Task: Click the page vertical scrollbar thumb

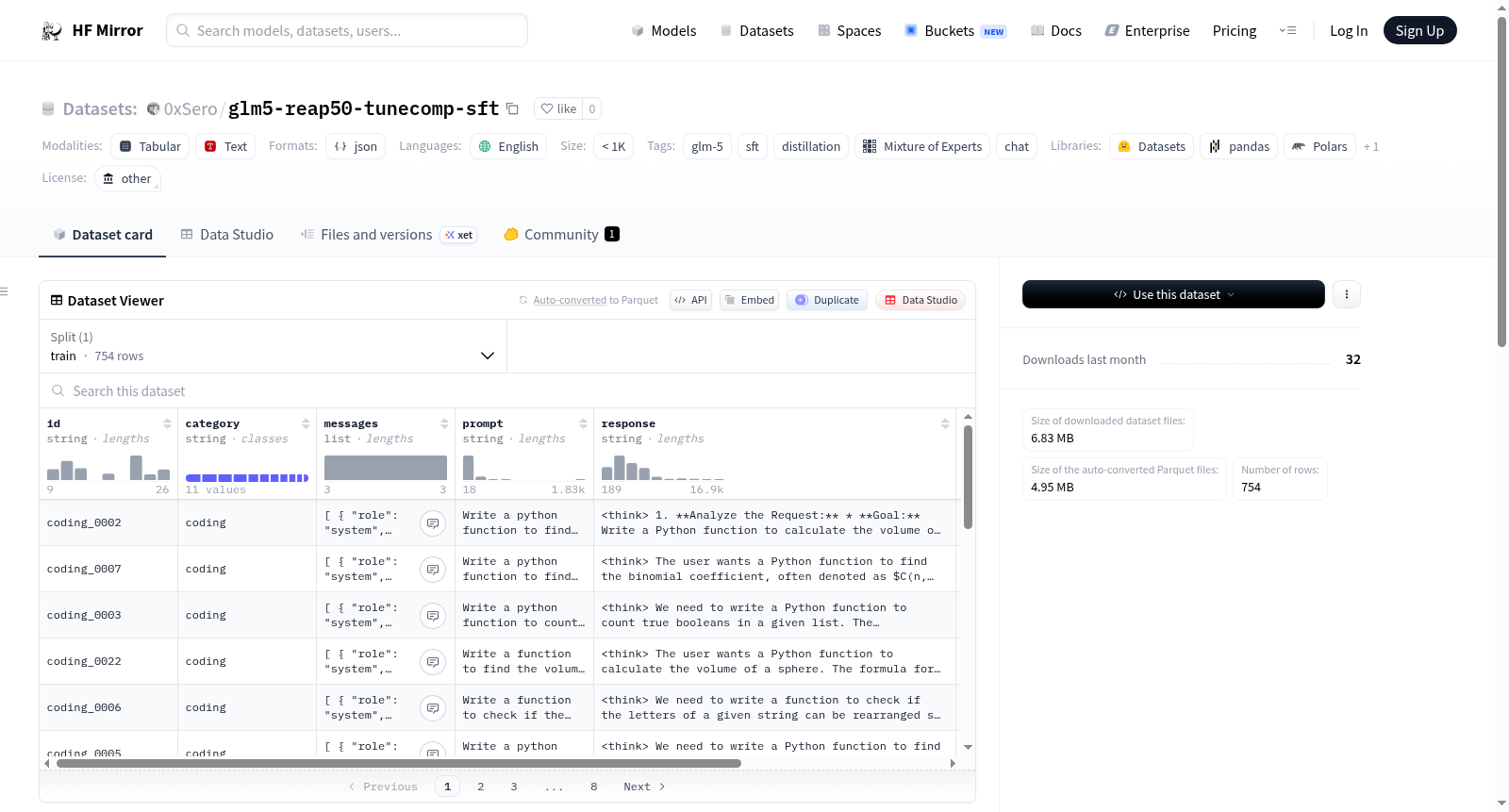Action: pos(1501,182)
